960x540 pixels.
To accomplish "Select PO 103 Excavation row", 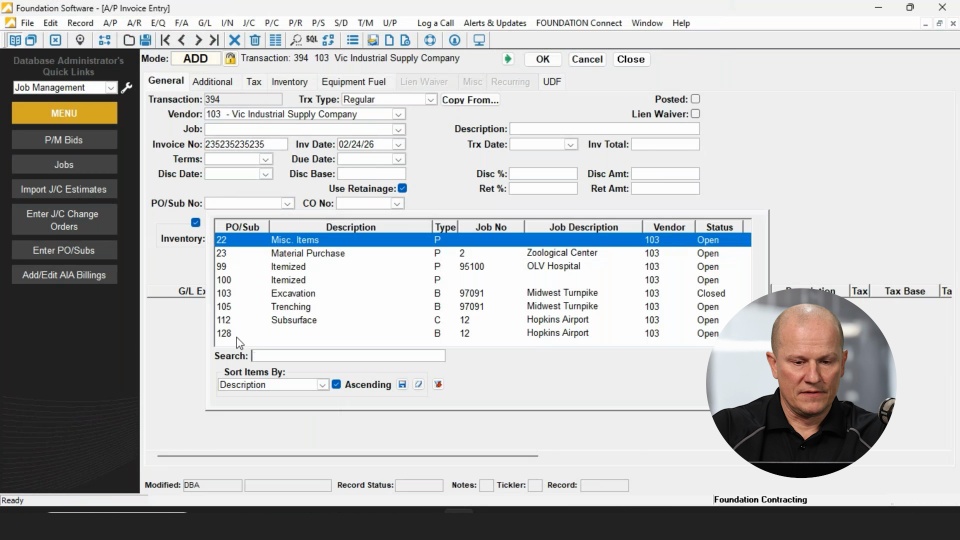I will pyautogui.click(x=482, y=293).
